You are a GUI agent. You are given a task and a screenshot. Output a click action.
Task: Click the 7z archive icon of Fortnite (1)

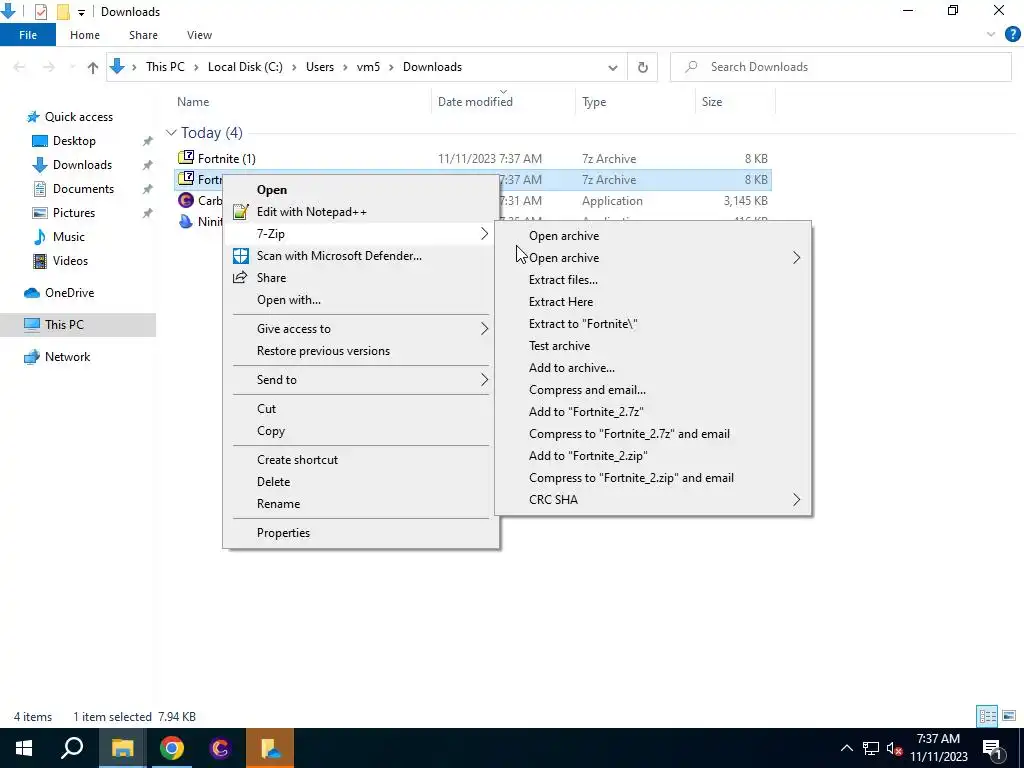(x=186, y=157)
